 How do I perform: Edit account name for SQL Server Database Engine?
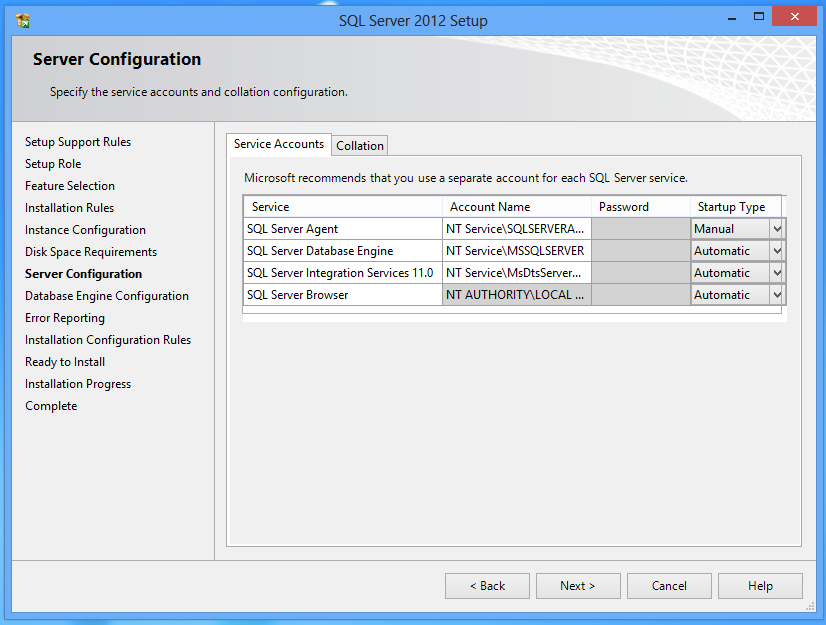(517, 251)
